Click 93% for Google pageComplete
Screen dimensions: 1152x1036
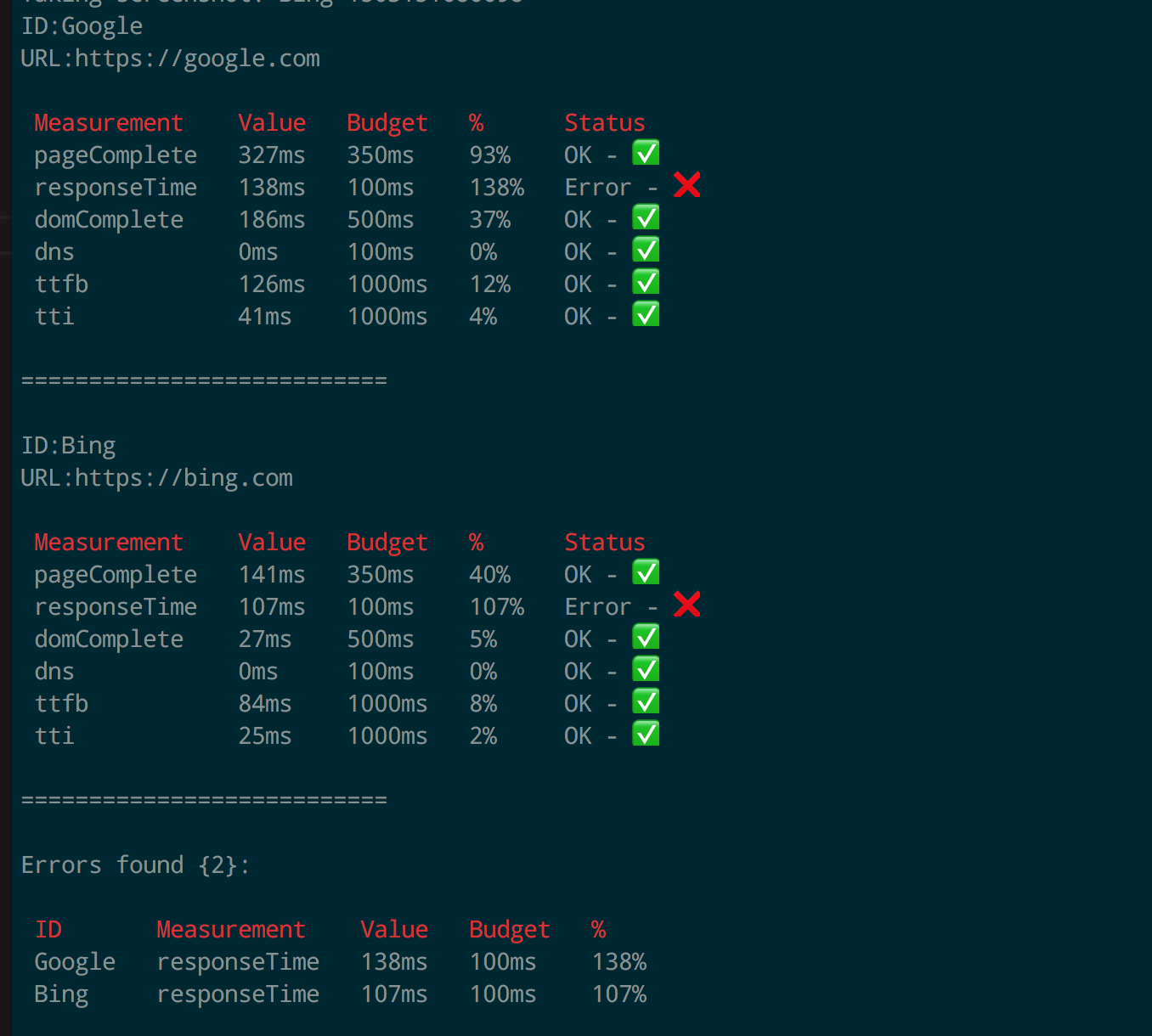pos(490,155)
